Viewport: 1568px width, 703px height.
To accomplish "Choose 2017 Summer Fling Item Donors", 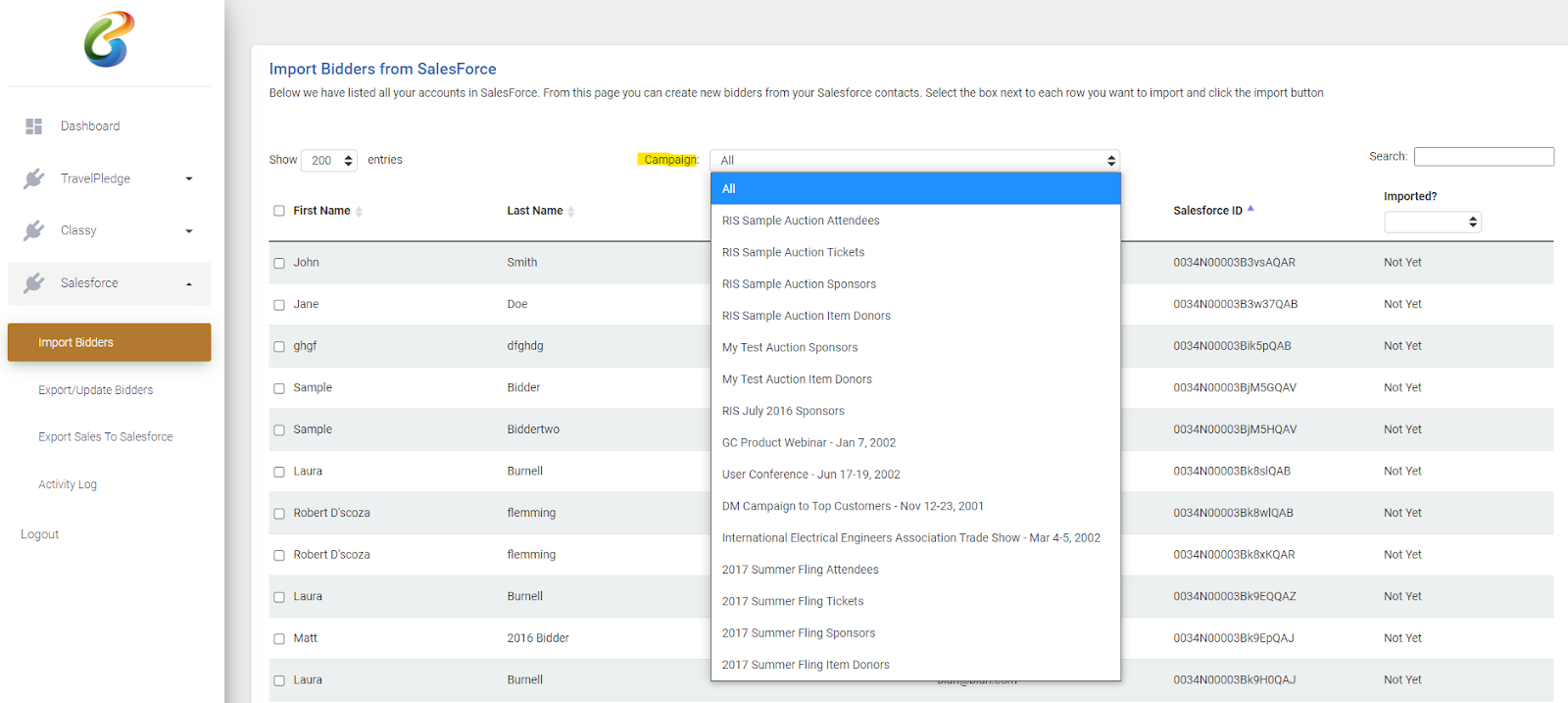I will click(x=915, y=665).
